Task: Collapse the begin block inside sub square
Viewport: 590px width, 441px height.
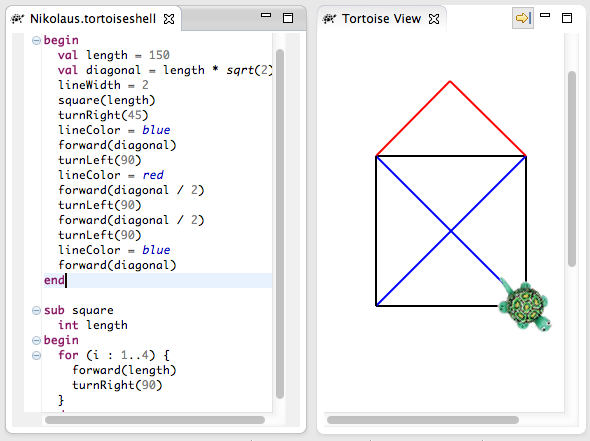Action: click(36, 341)
